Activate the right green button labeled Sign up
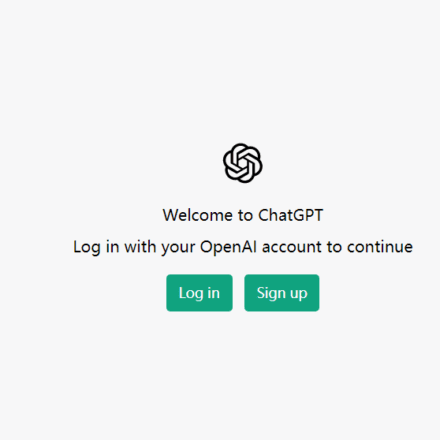 click(282, 293)
